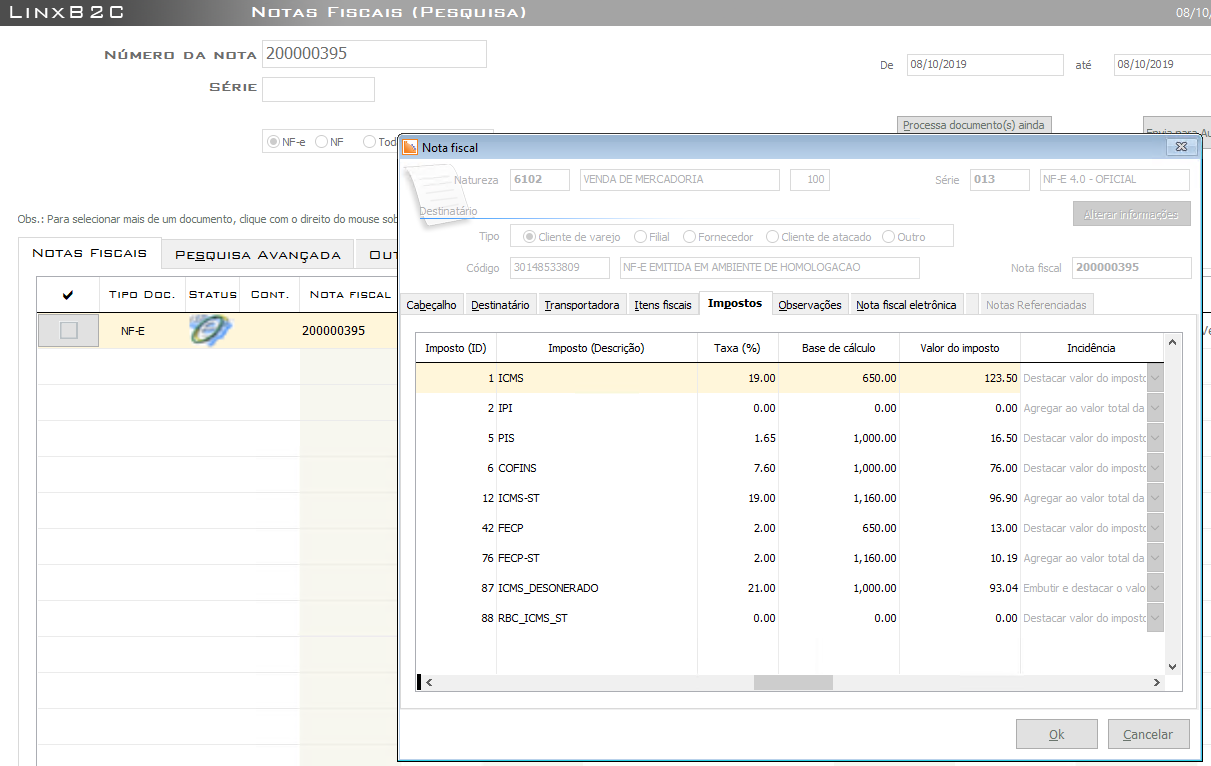Click the left arrow of horizontal scrollbar
Screen dimensions: 1211x766
coord(428,682)
